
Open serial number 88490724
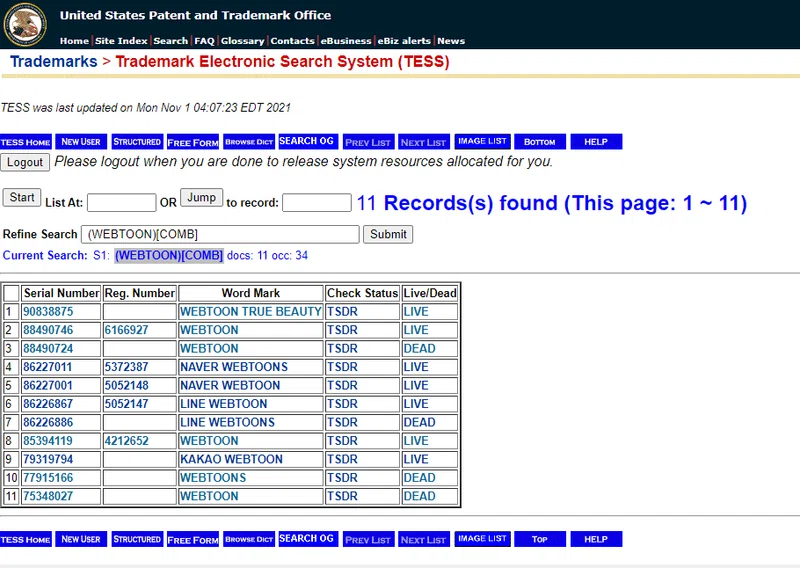(48, 349)
